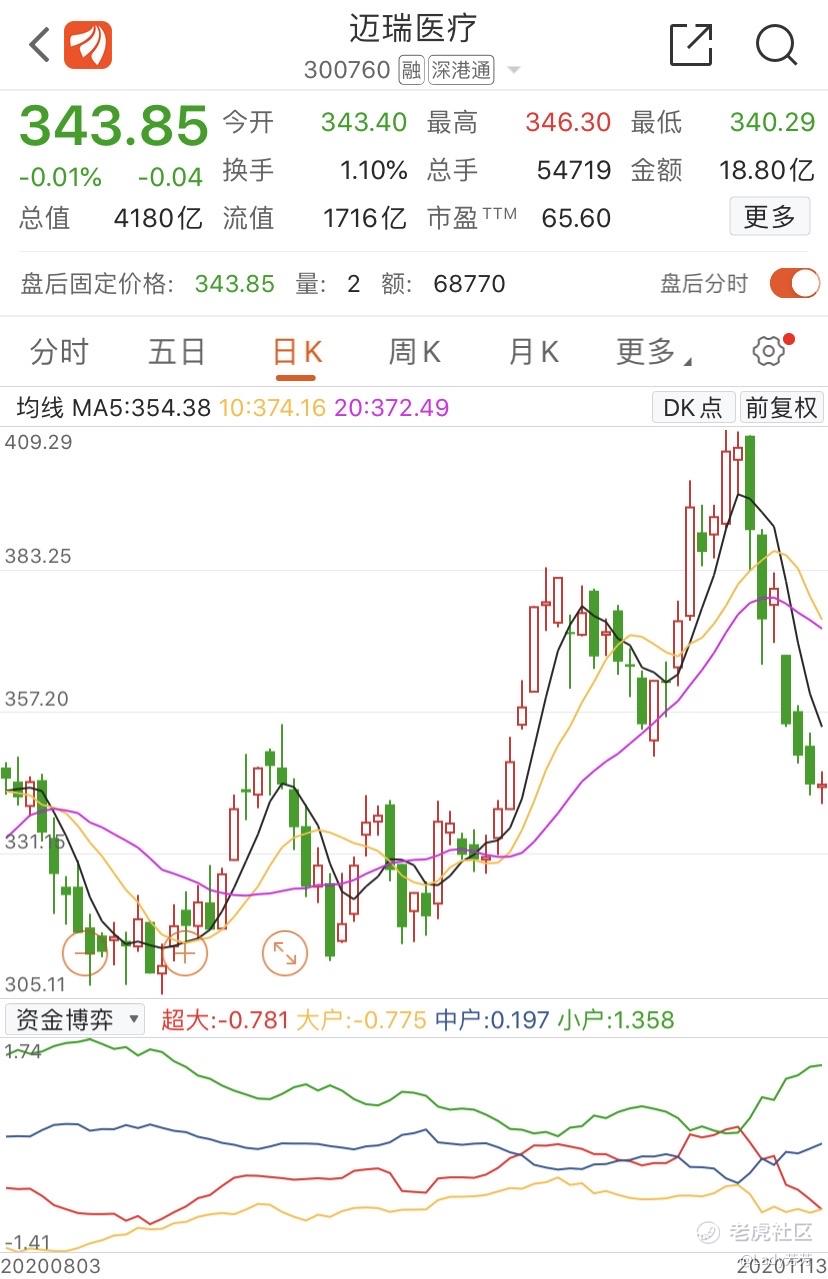Viewport: 828px width, 1279px height.
Task: Open chart settings gear icon
Action: click(768, 351)
